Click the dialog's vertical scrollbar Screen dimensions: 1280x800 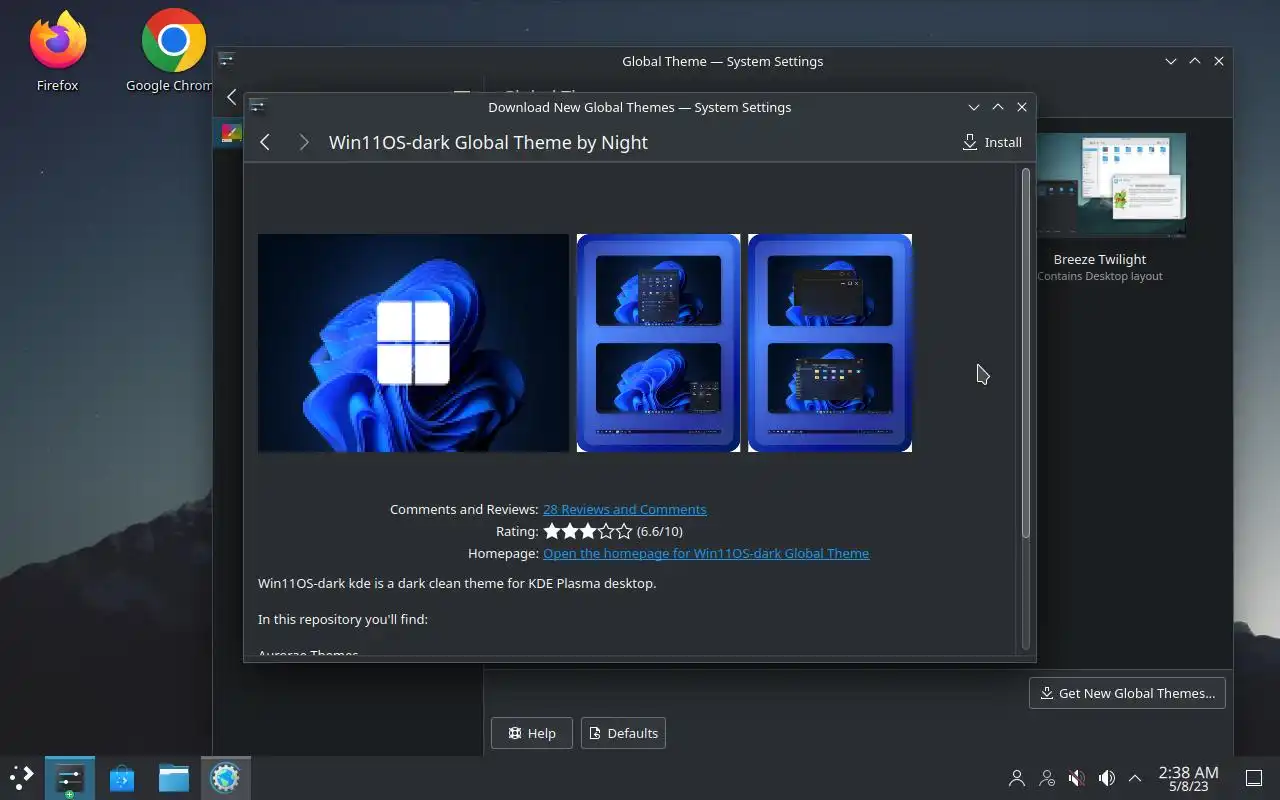(x=1025, y=353)
